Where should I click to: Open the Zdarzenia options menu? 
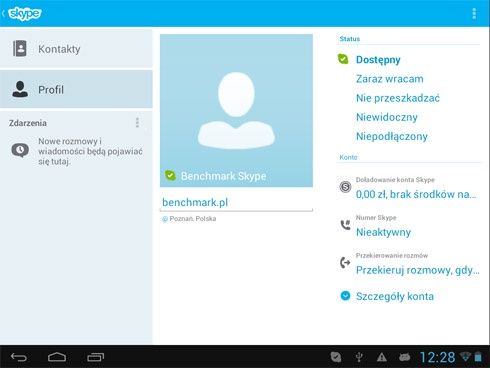click(x=137, y=123)
